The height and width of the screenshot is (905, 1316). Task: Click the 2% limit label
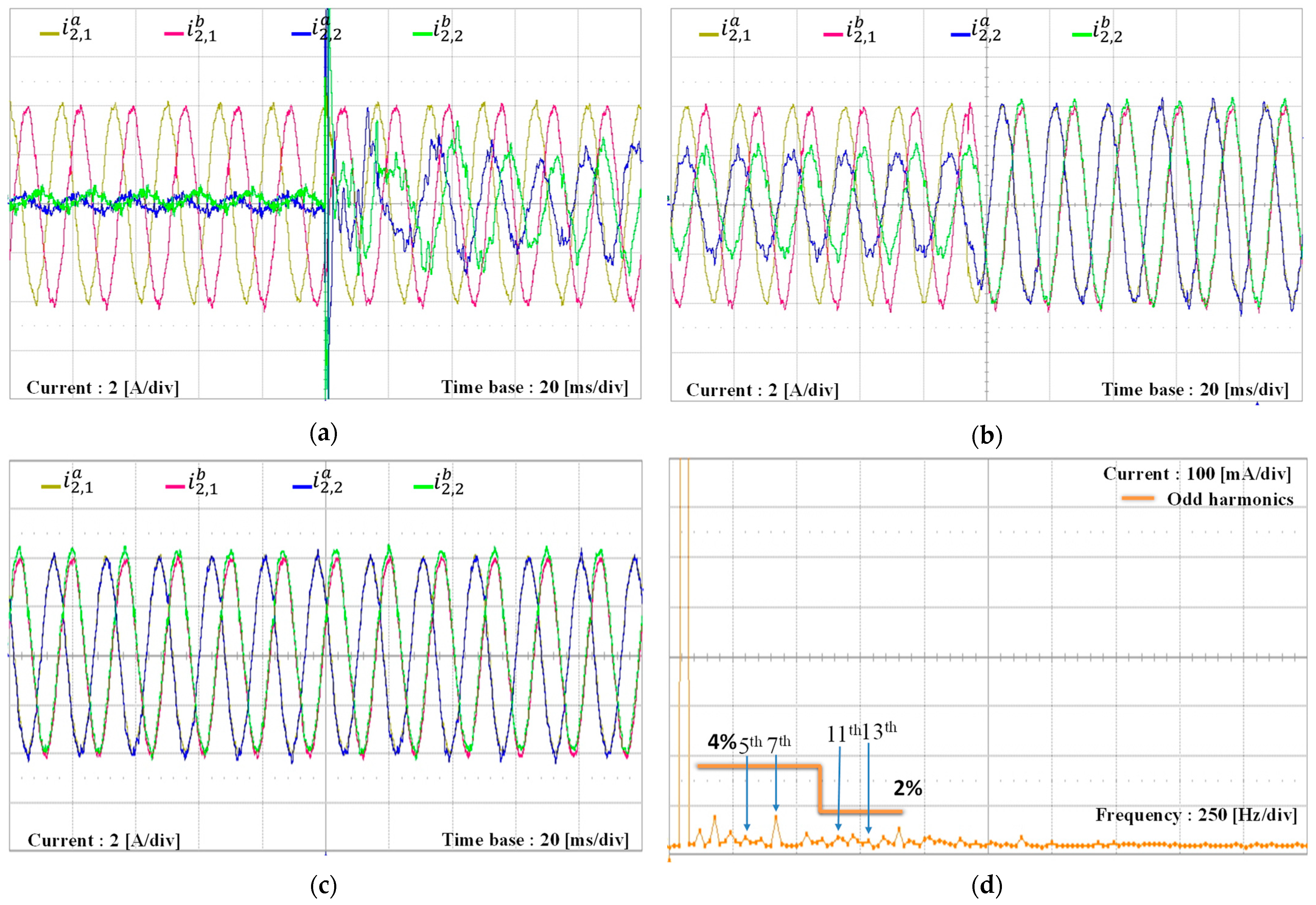[908, 788]
